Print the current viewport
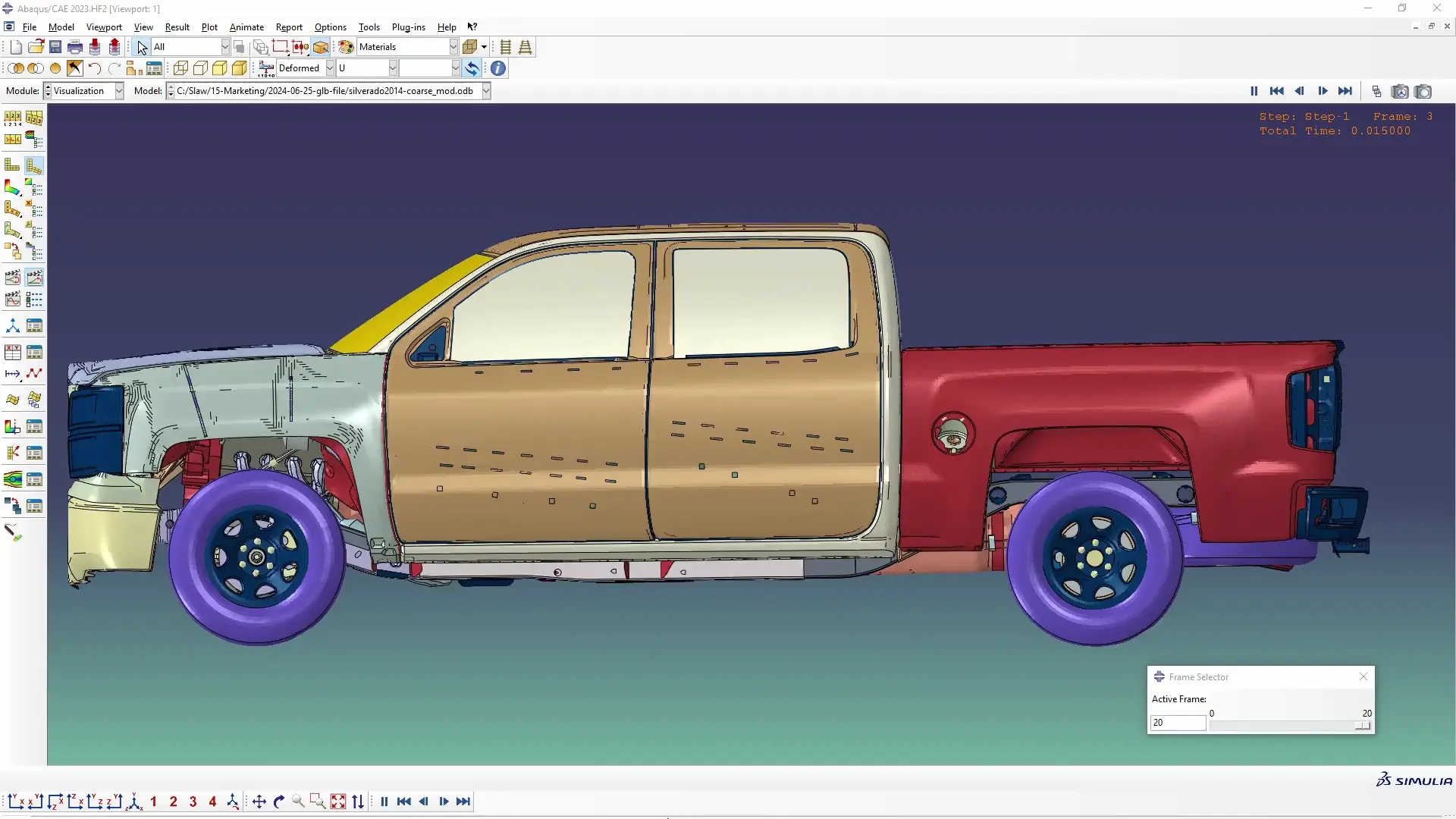1456x819 pixels. 75,46
